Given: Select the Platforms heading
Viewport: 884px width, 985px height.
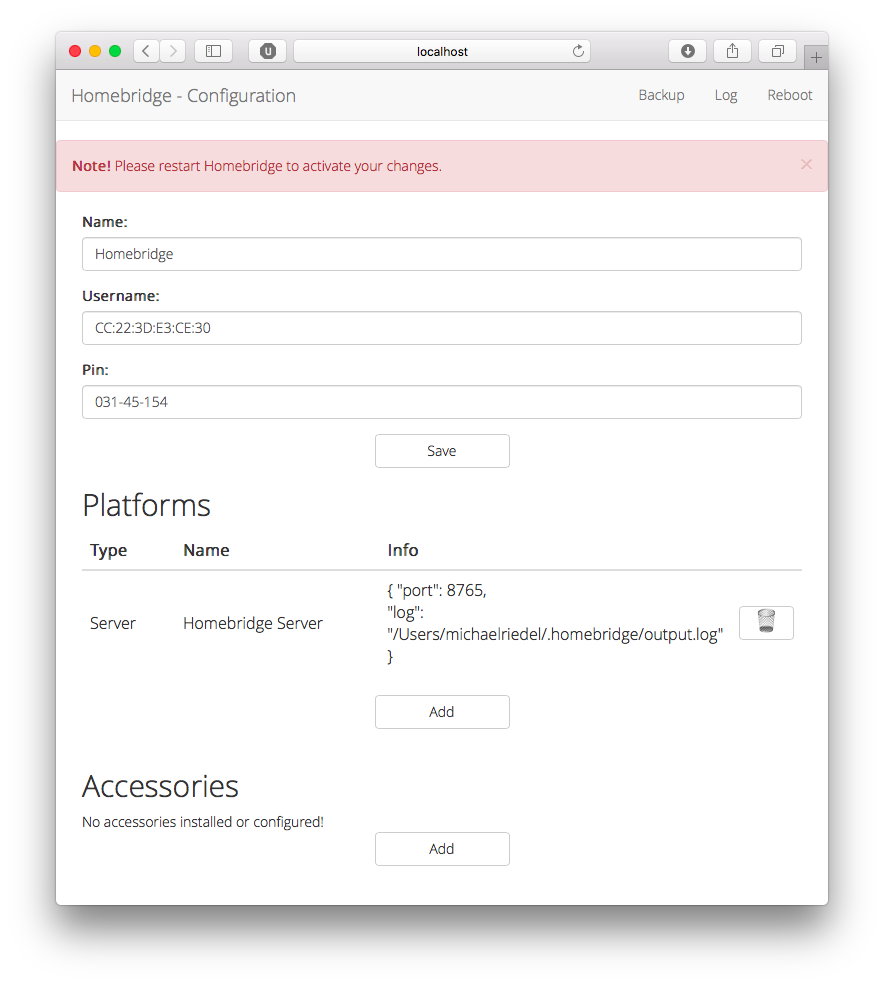Looking at the screenshot, I should coord(146,505).
